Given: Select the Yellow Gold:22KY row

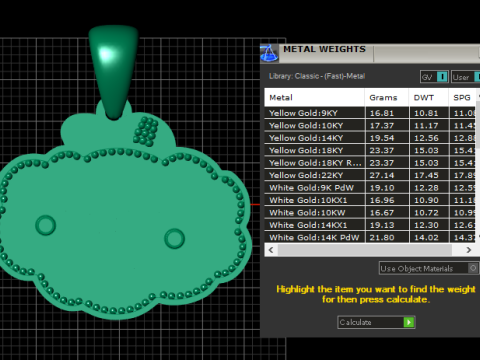Looking at the screenshot, I should [x=370, y=175].
